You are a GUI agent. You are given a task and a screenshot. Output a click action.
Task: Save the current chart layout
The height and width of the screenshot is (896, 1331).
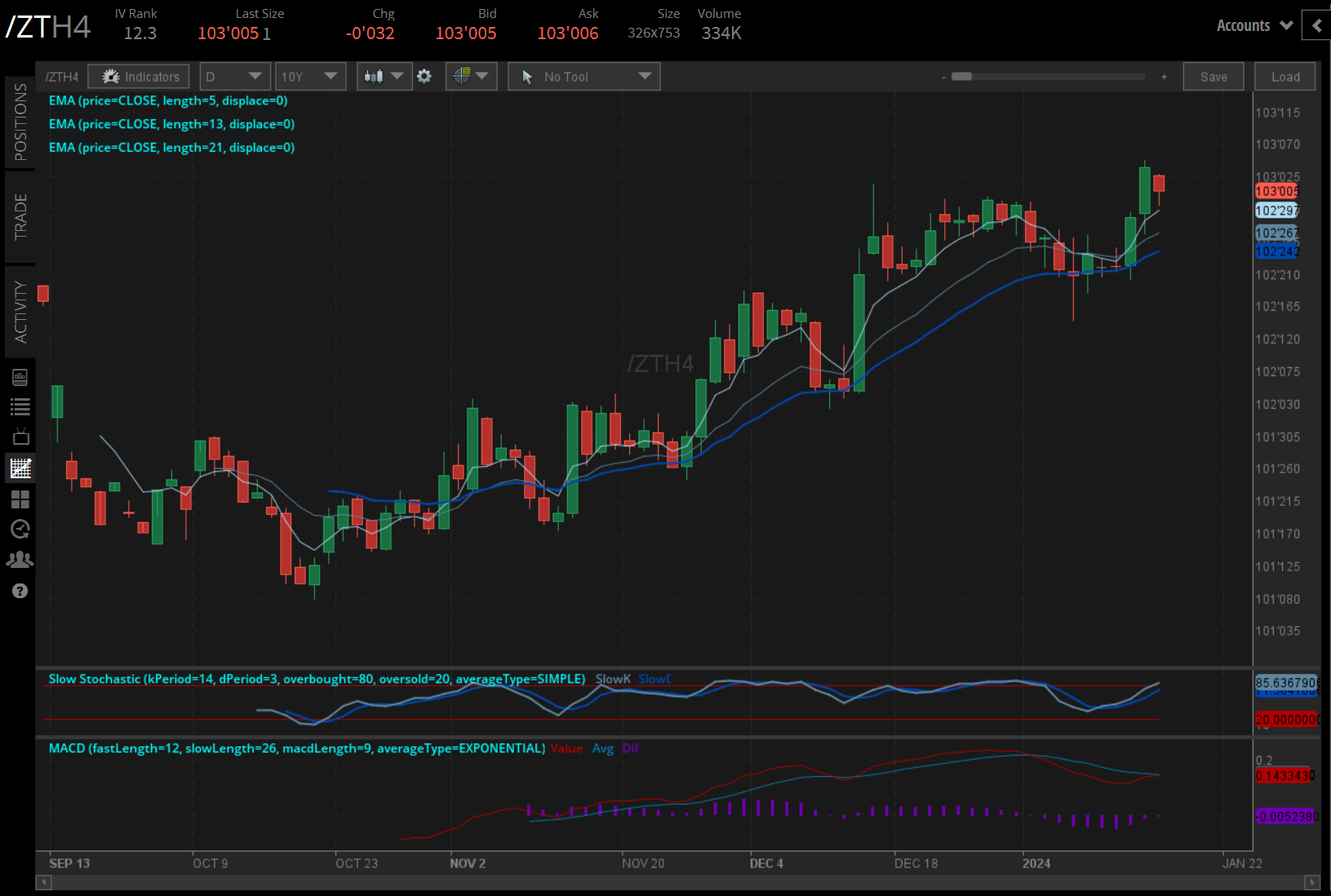coord(1213,77)
